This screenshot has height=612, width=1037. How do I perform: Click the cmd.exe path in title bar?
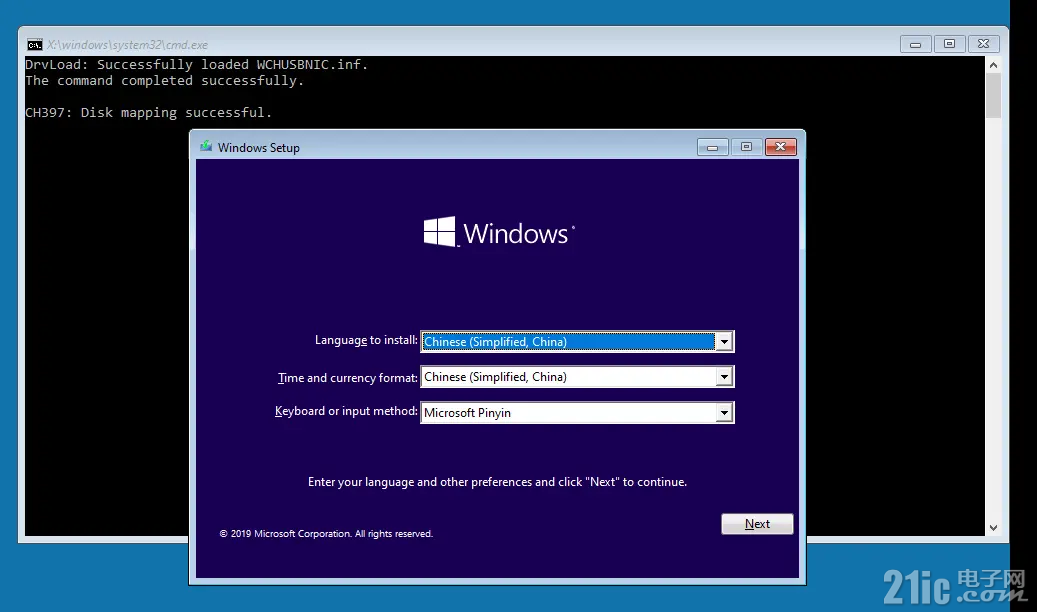[127, 45]
